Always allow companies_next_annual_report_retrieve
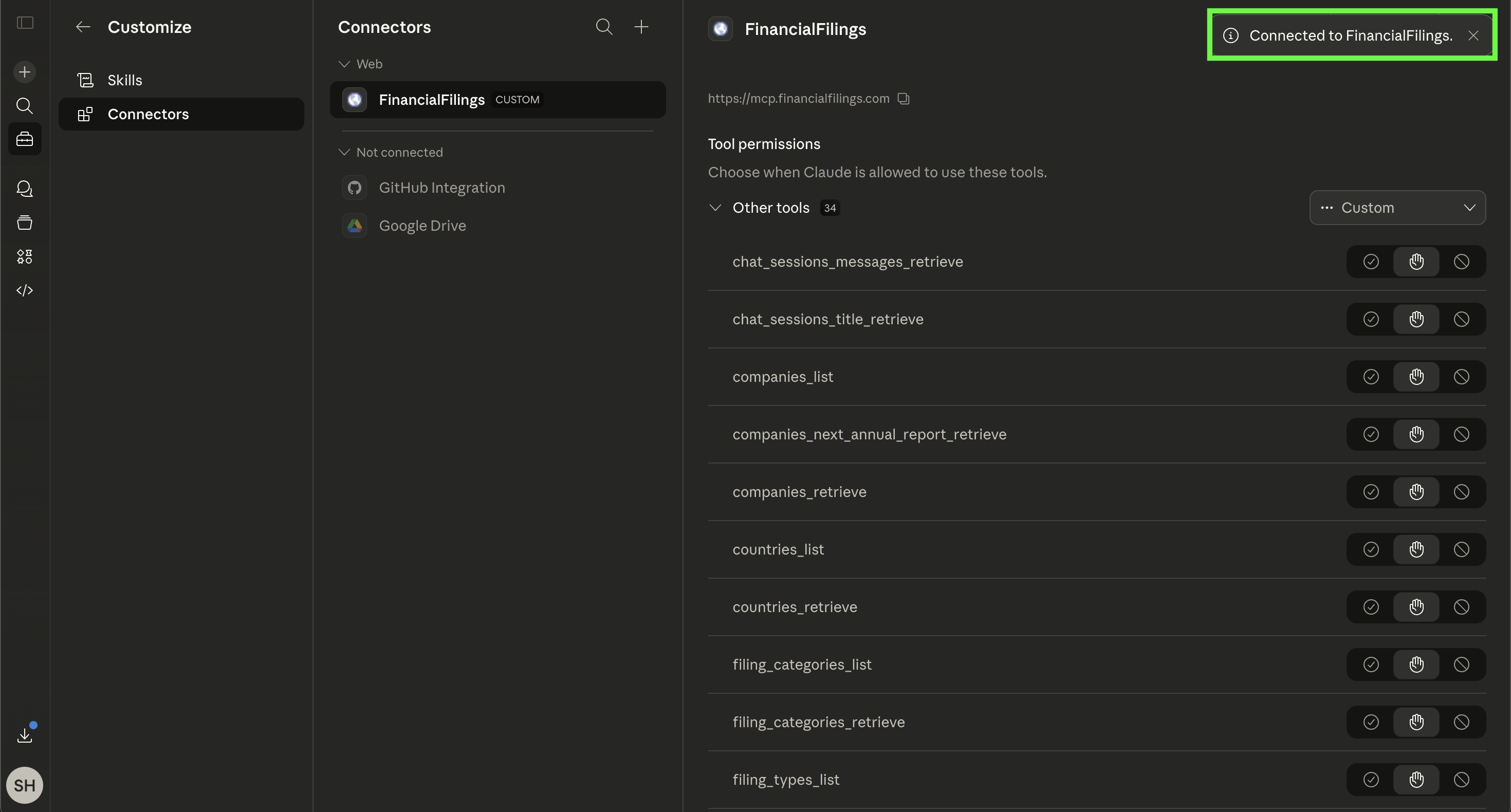 point(1371,434)
